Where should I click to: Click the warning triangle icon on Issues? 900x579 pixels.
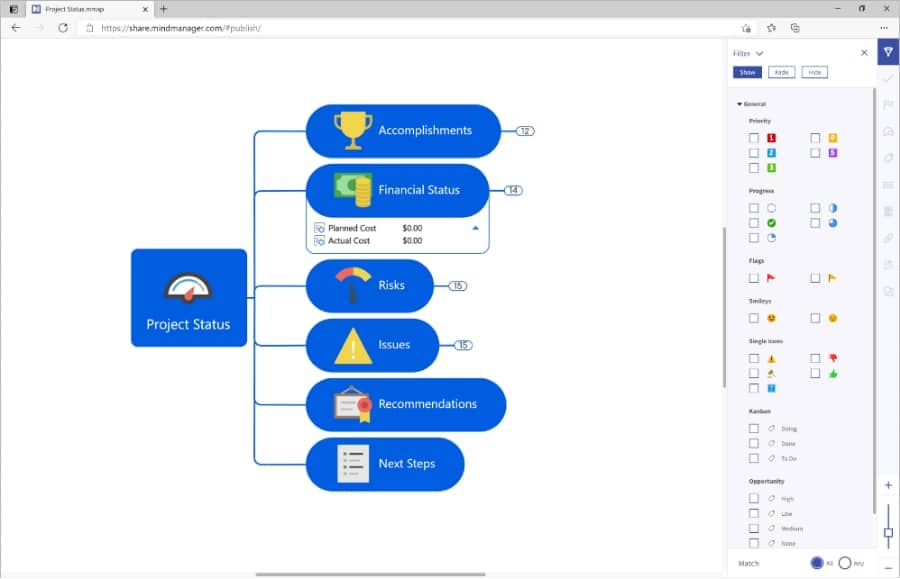pos(352,345)
